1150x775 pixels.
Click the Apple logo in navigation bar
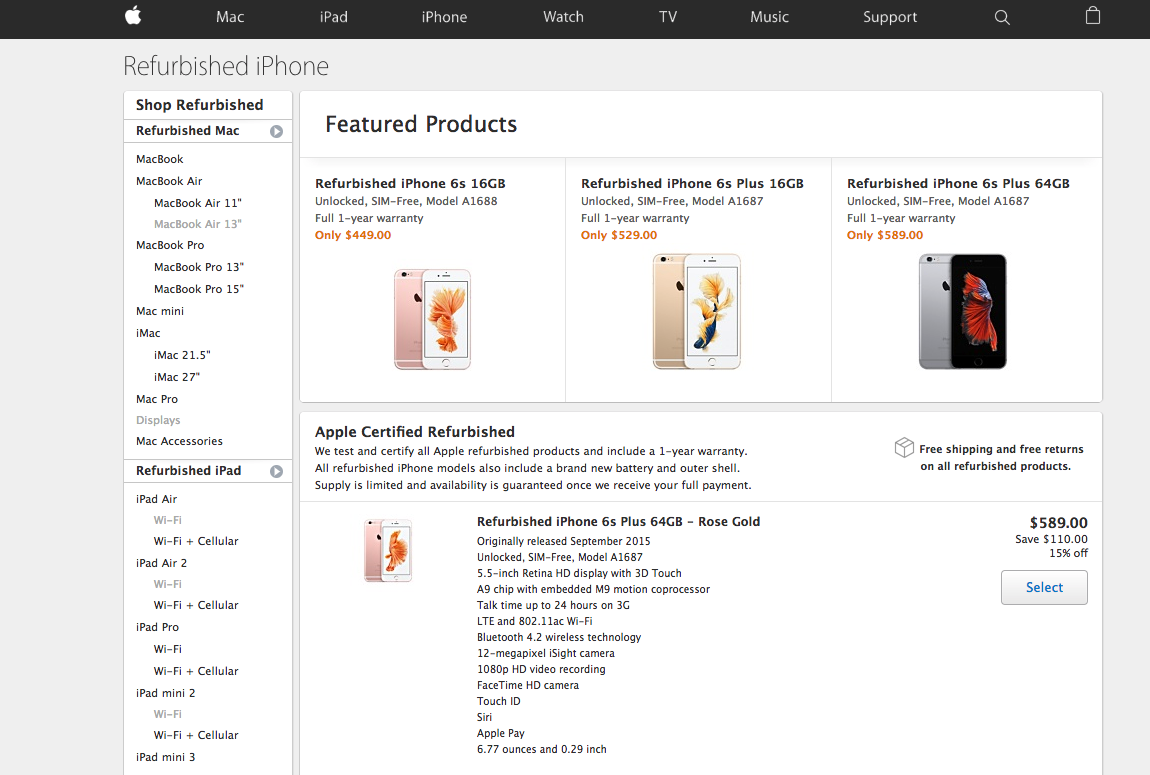click(x=133, y=15)
